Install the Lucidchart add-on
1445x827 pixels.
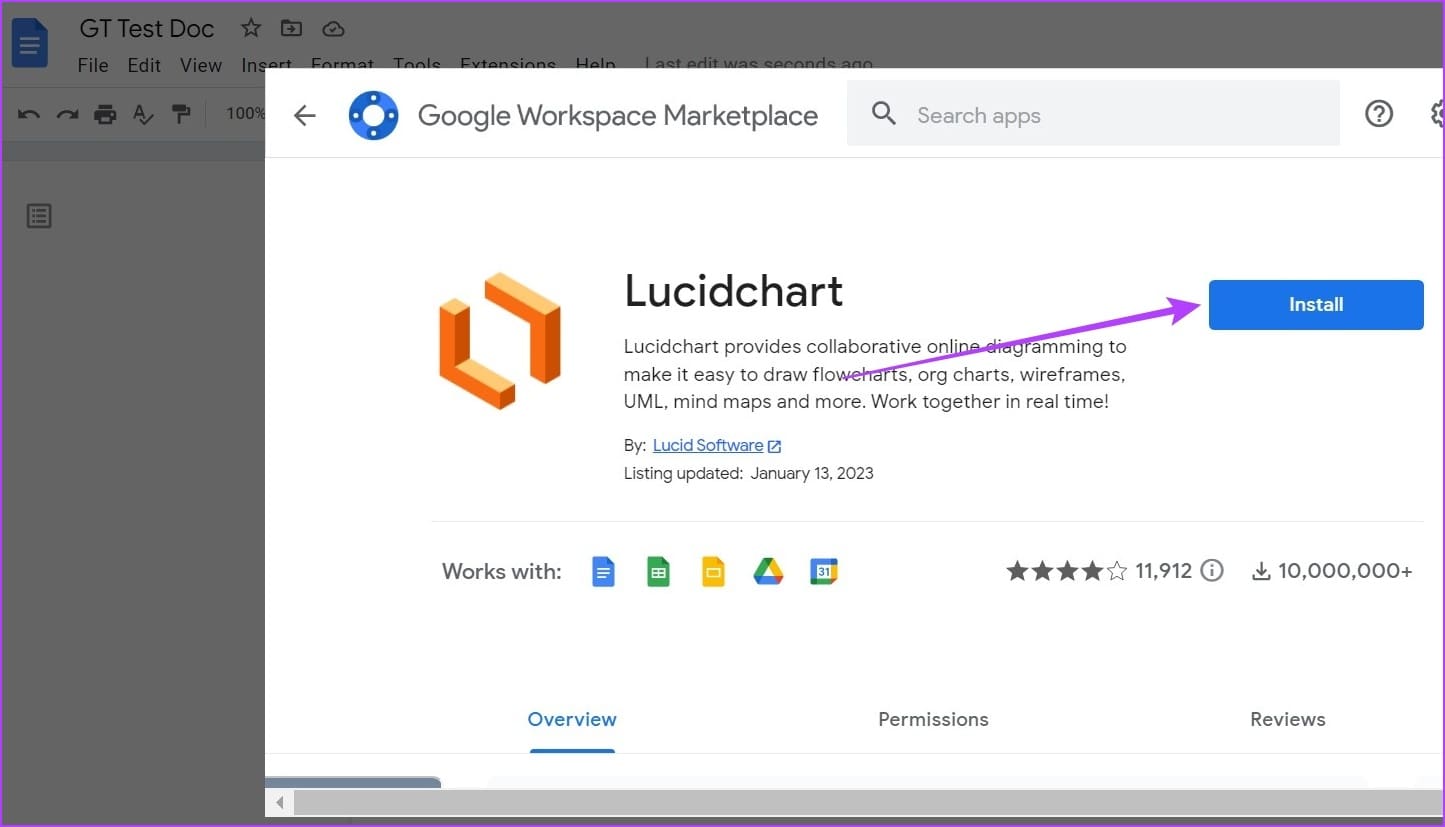[x=1316, y=305]
